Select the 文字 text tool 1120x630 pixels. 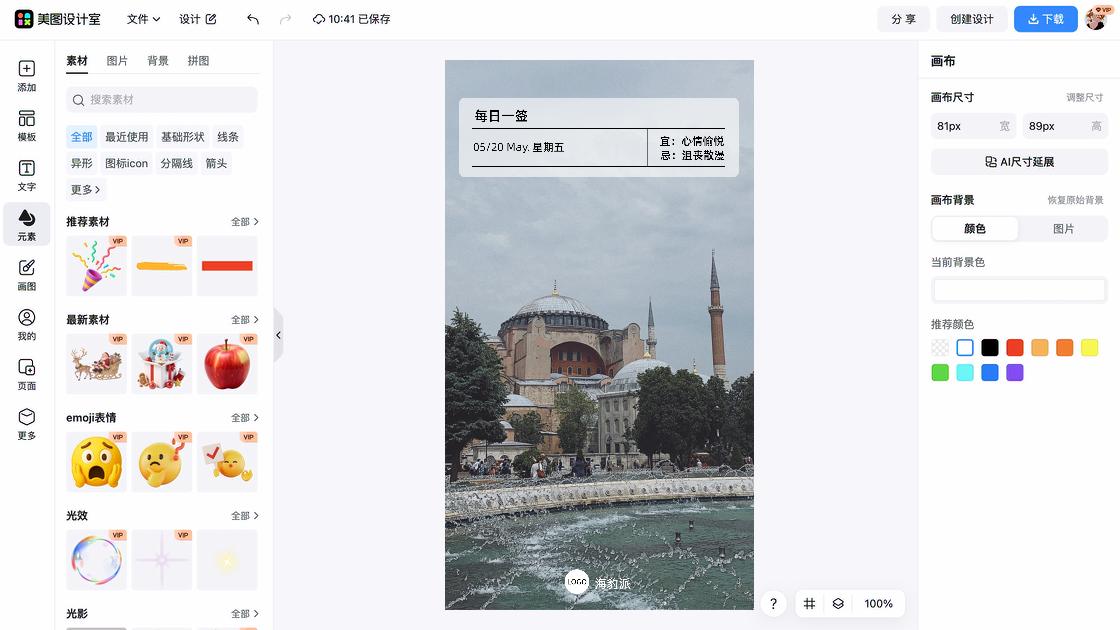tap(27, 176)
